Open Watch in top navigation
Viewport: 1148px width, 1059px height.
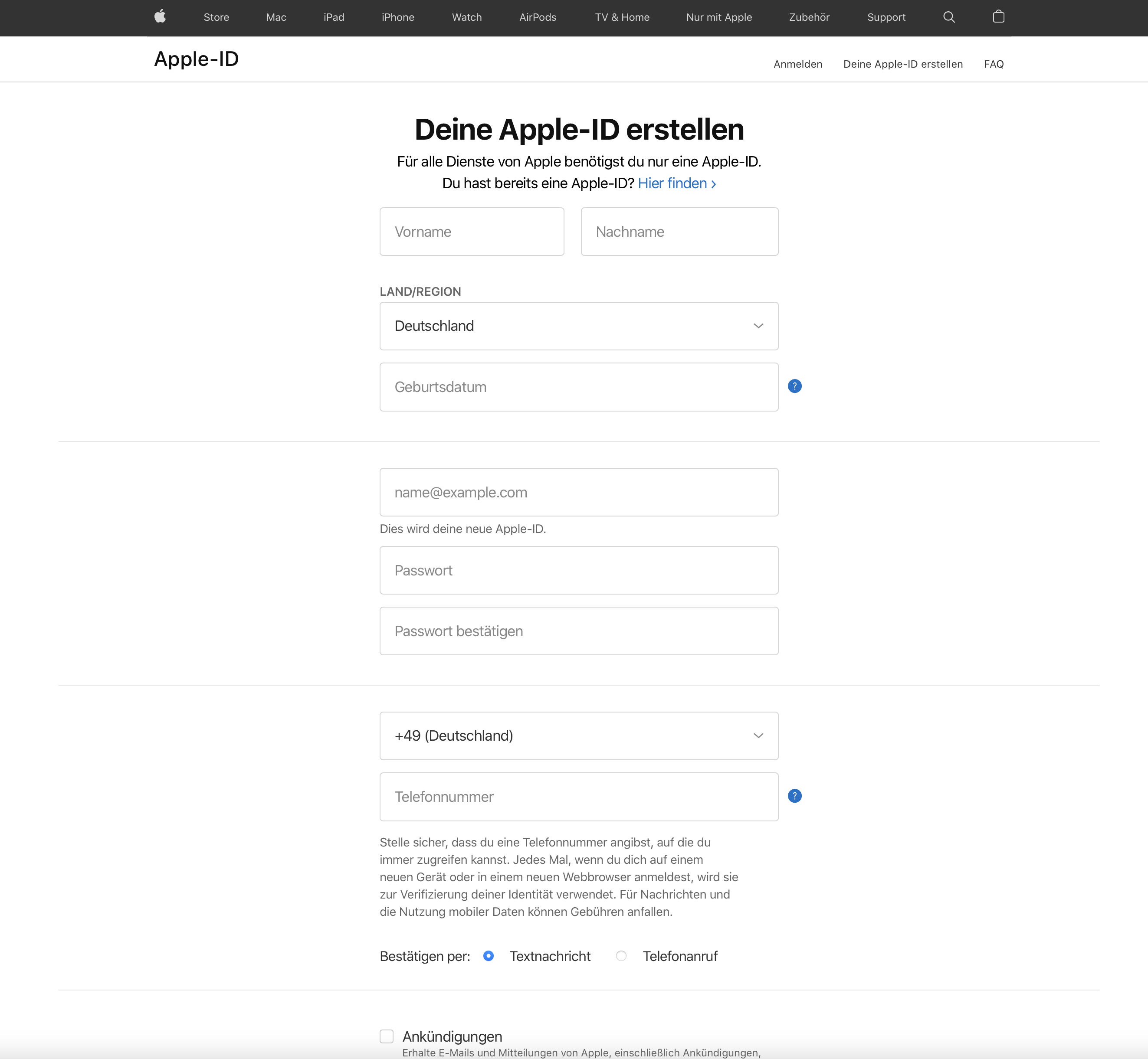[x=467, y=17]
